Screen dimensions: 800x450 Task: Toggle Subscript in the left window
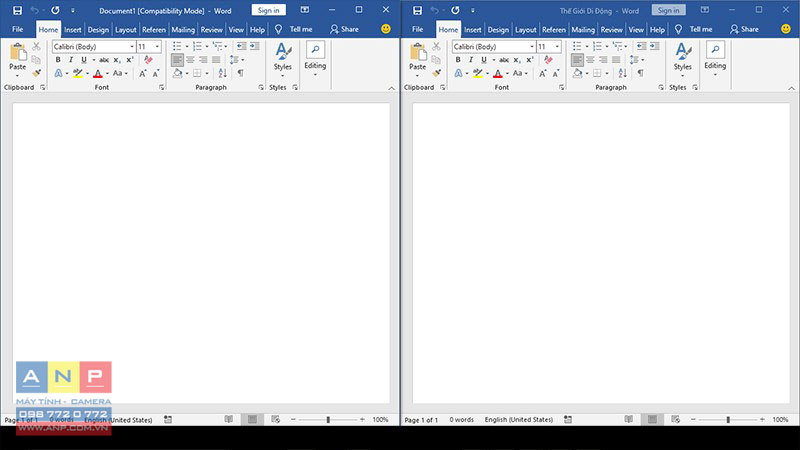point(117,60)
